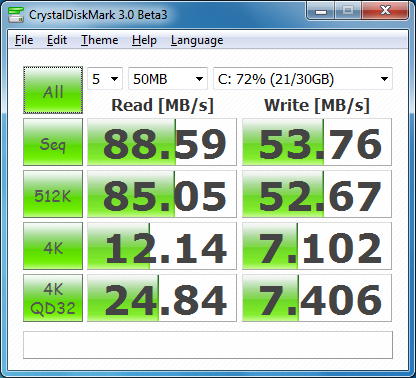This screenshot has height=378, width=416.
Task: Open the File menu
Action: (24, 40)
